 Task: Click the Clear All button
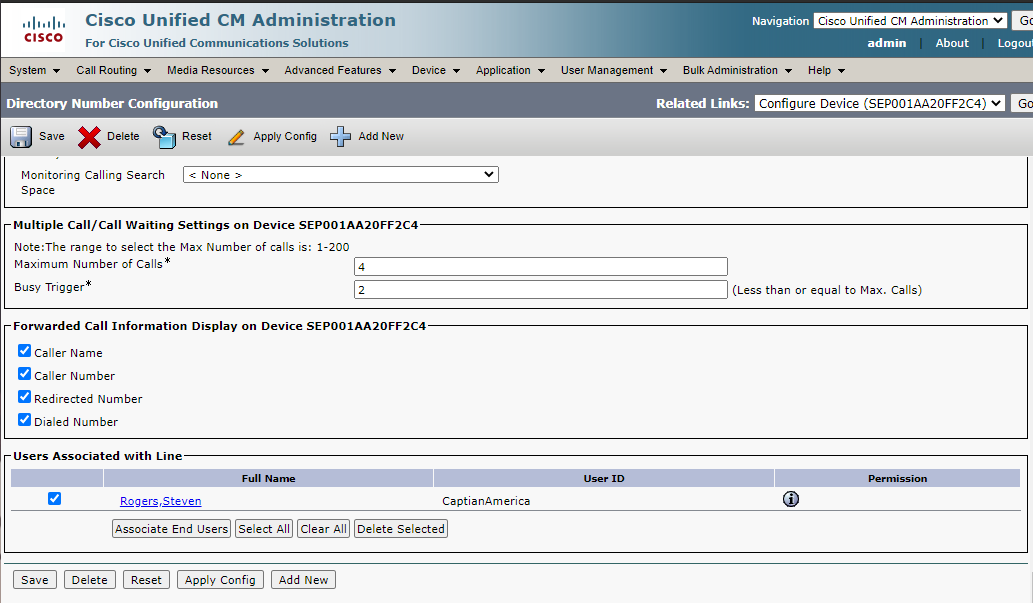click(323, 529)
